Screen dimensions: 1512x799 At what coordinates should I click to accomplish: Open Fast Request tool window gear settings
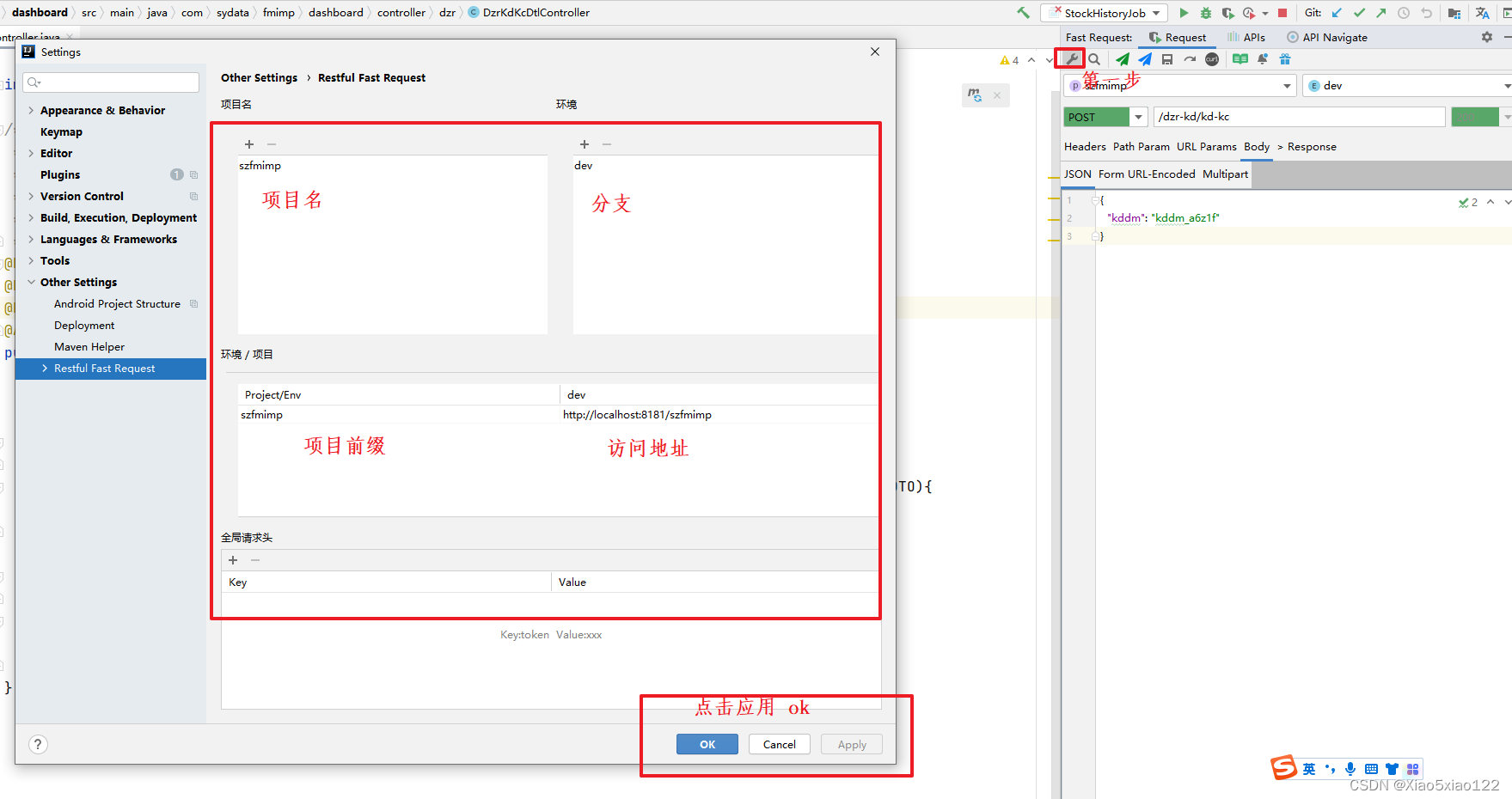click(1487, 37)
